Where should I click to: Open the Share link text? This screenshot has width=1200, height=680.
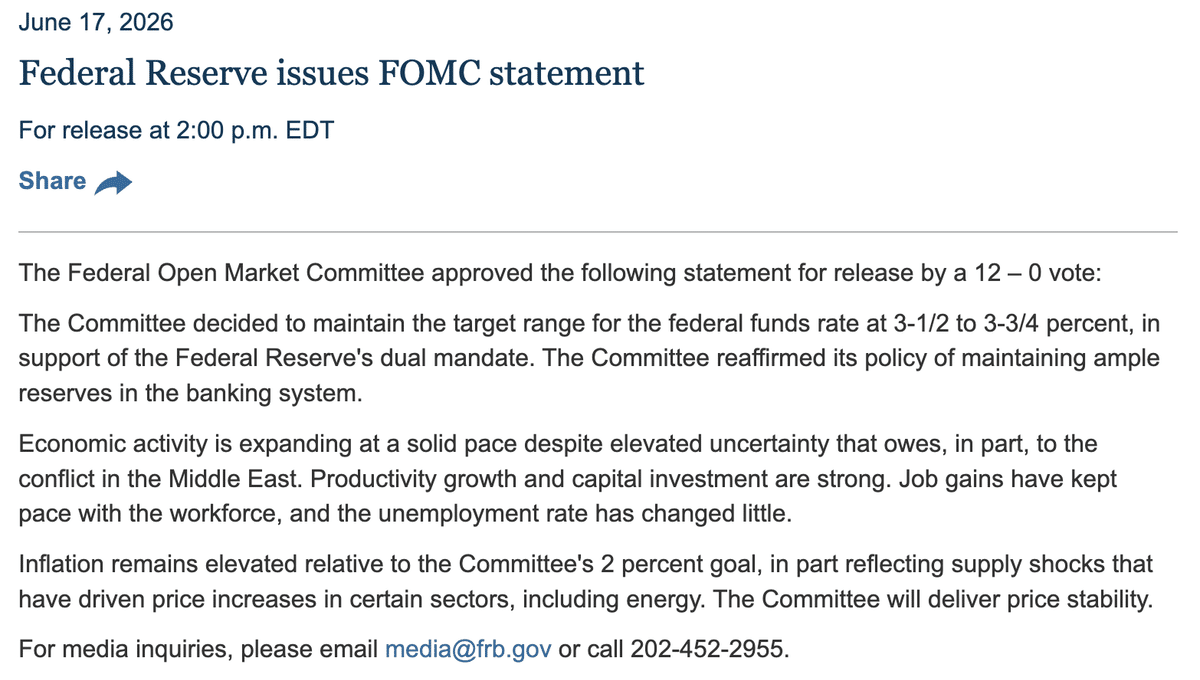pos(52,181)
